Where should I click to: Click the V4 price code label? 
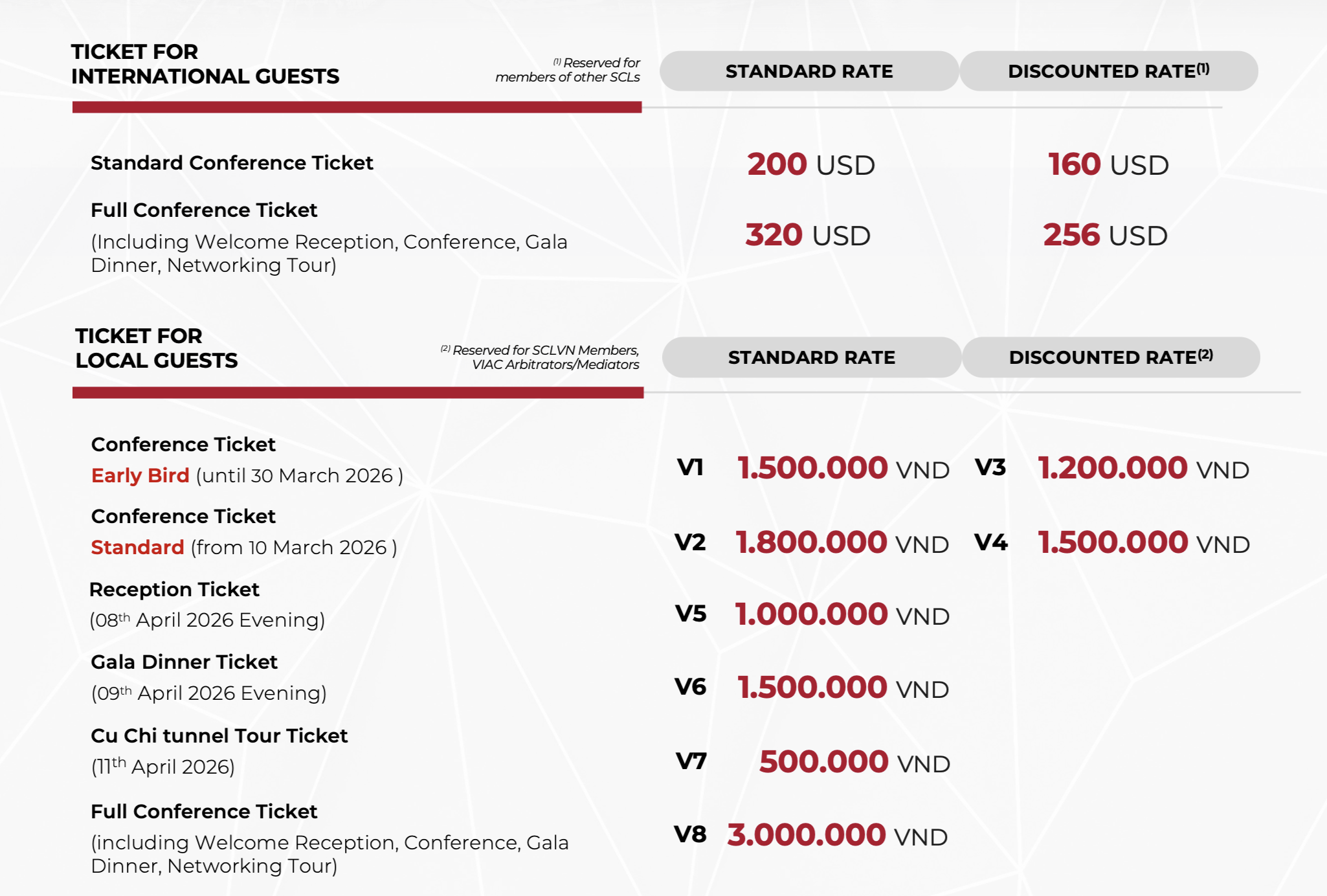[990, 543]
